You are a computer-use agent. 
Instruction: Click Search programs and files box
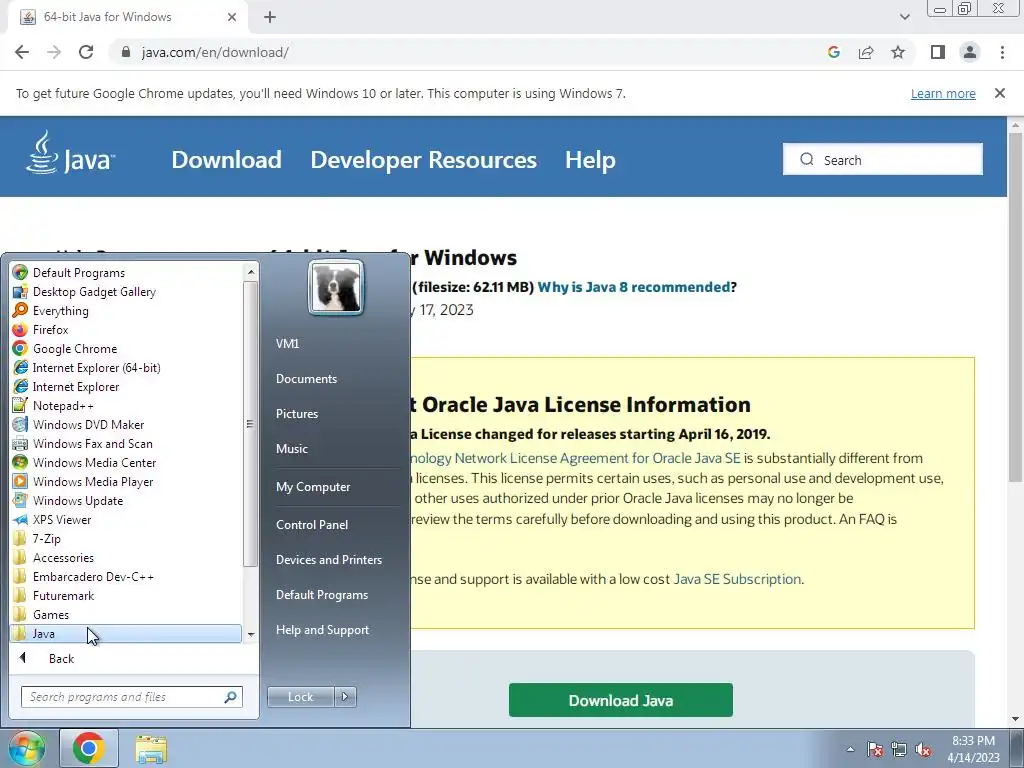click(x=131, y=697)
